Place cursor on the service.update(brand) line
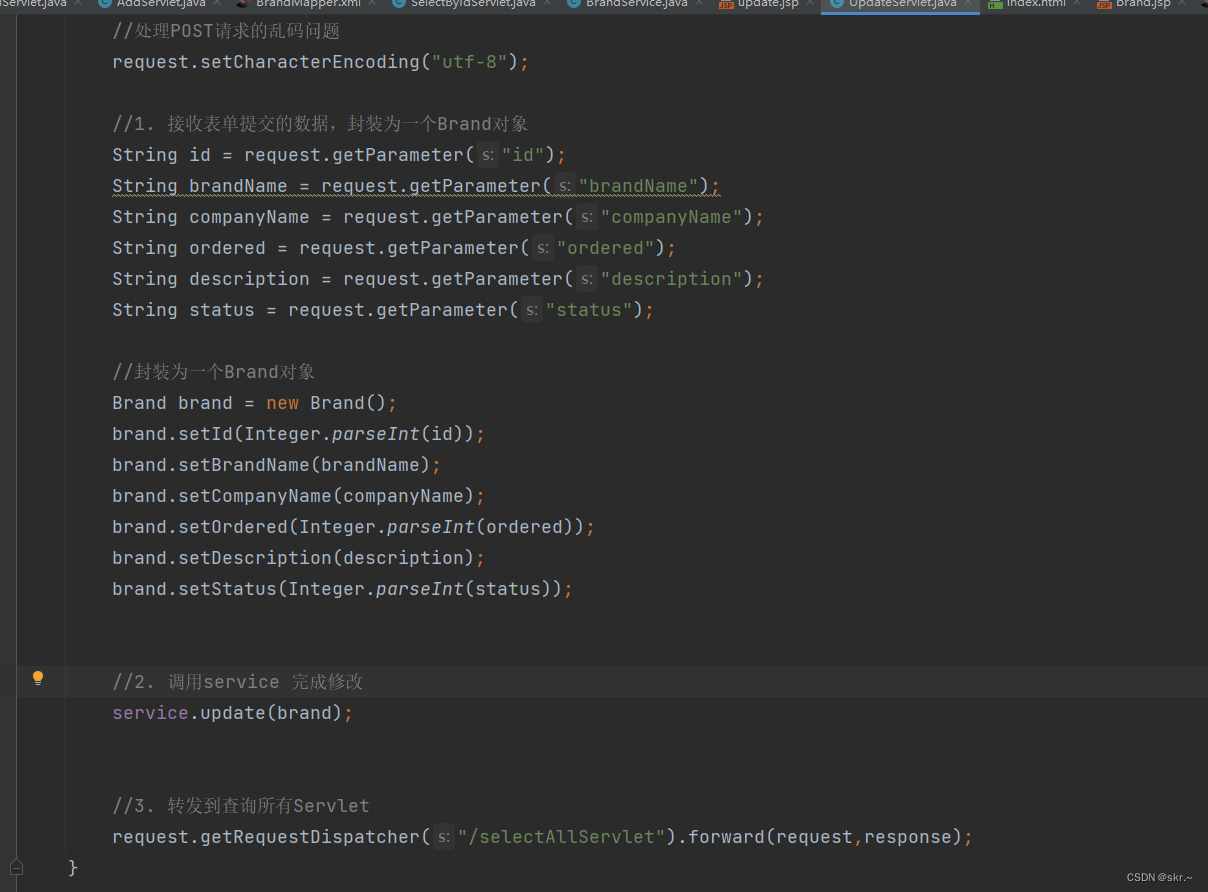 coord(230,712)
